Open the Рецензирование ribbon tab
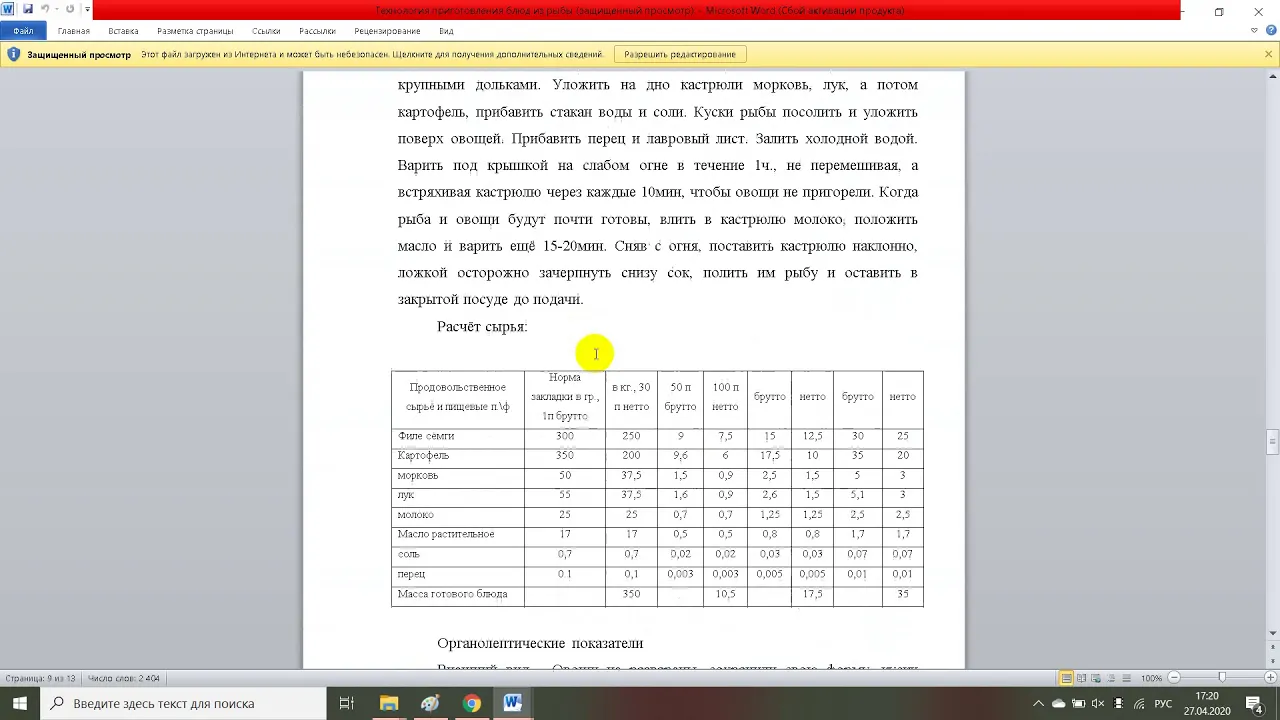The width and height of the screenshot is (1280, 720). (x=387, y=31)
